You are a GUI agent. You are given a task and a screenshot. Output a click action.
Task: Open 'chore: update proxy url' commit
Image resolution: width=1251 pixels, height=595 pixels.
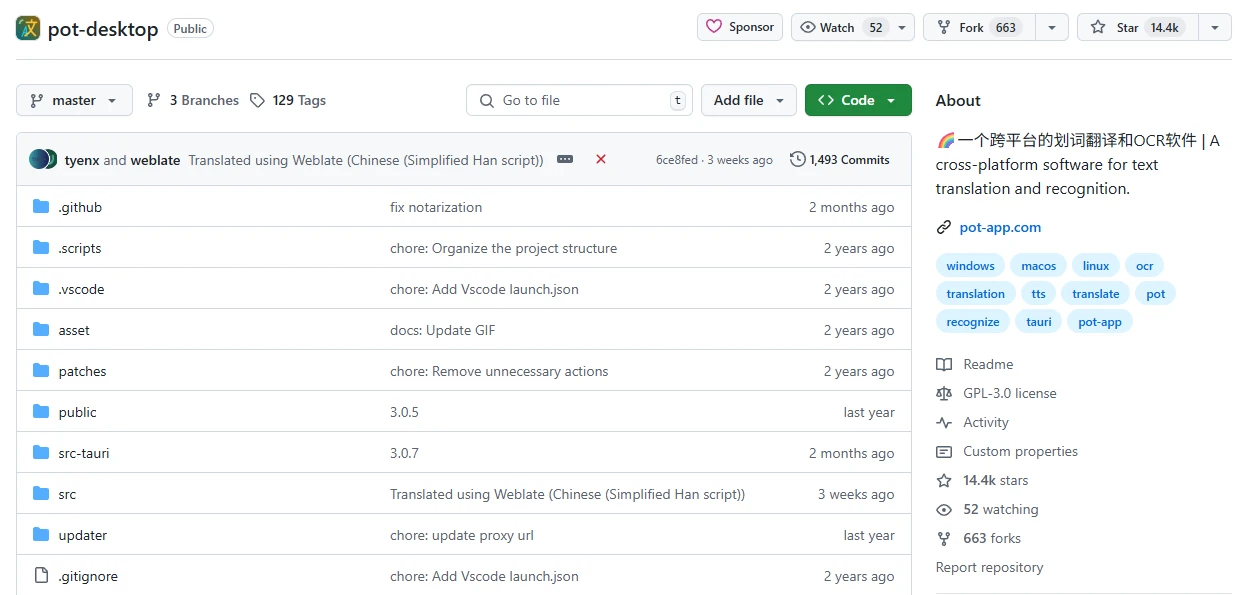point(462,535)
